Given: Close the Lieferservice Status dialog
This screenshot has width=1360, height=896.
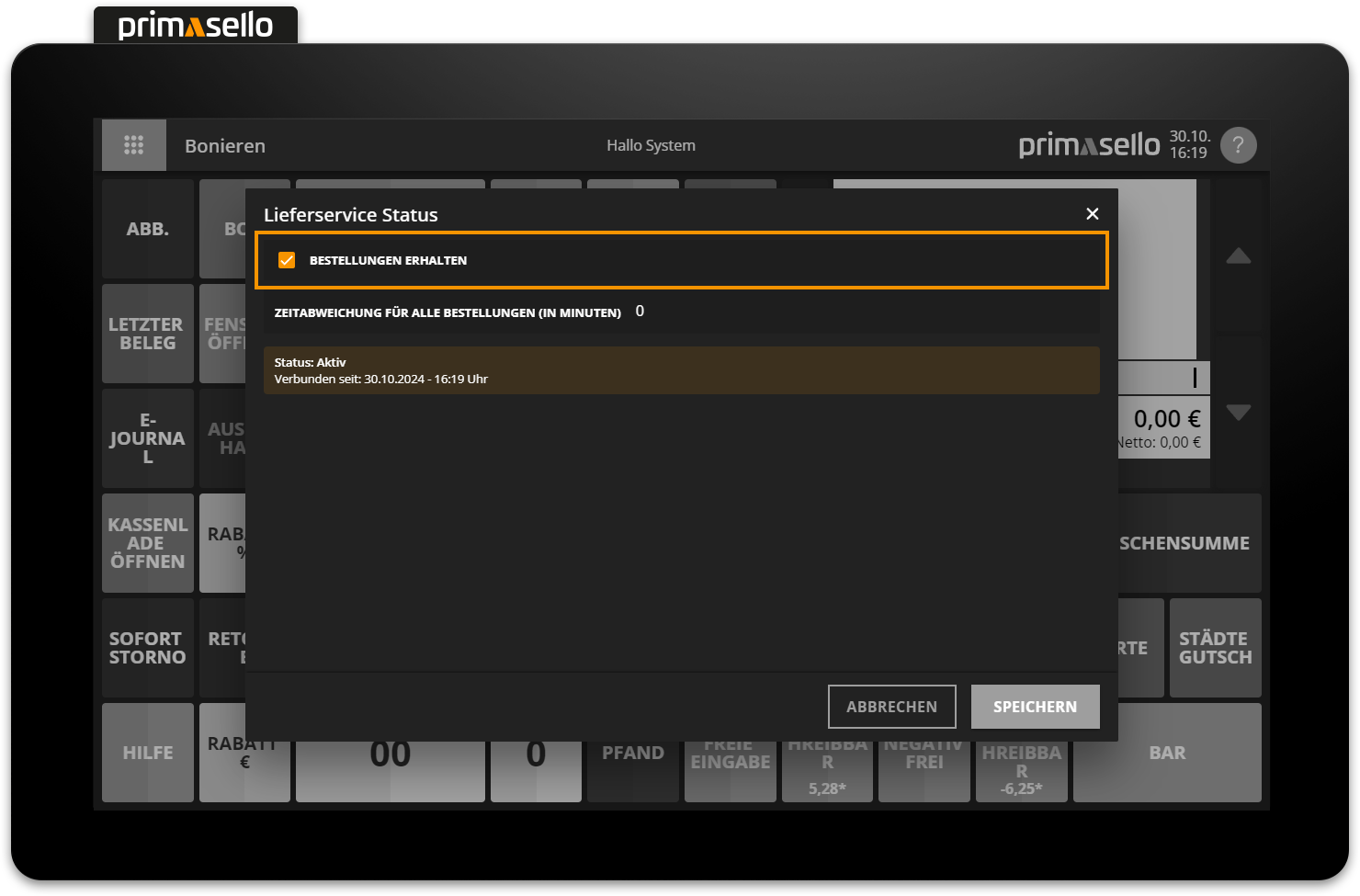Looking at the screenshot, I should point(1092,214).
